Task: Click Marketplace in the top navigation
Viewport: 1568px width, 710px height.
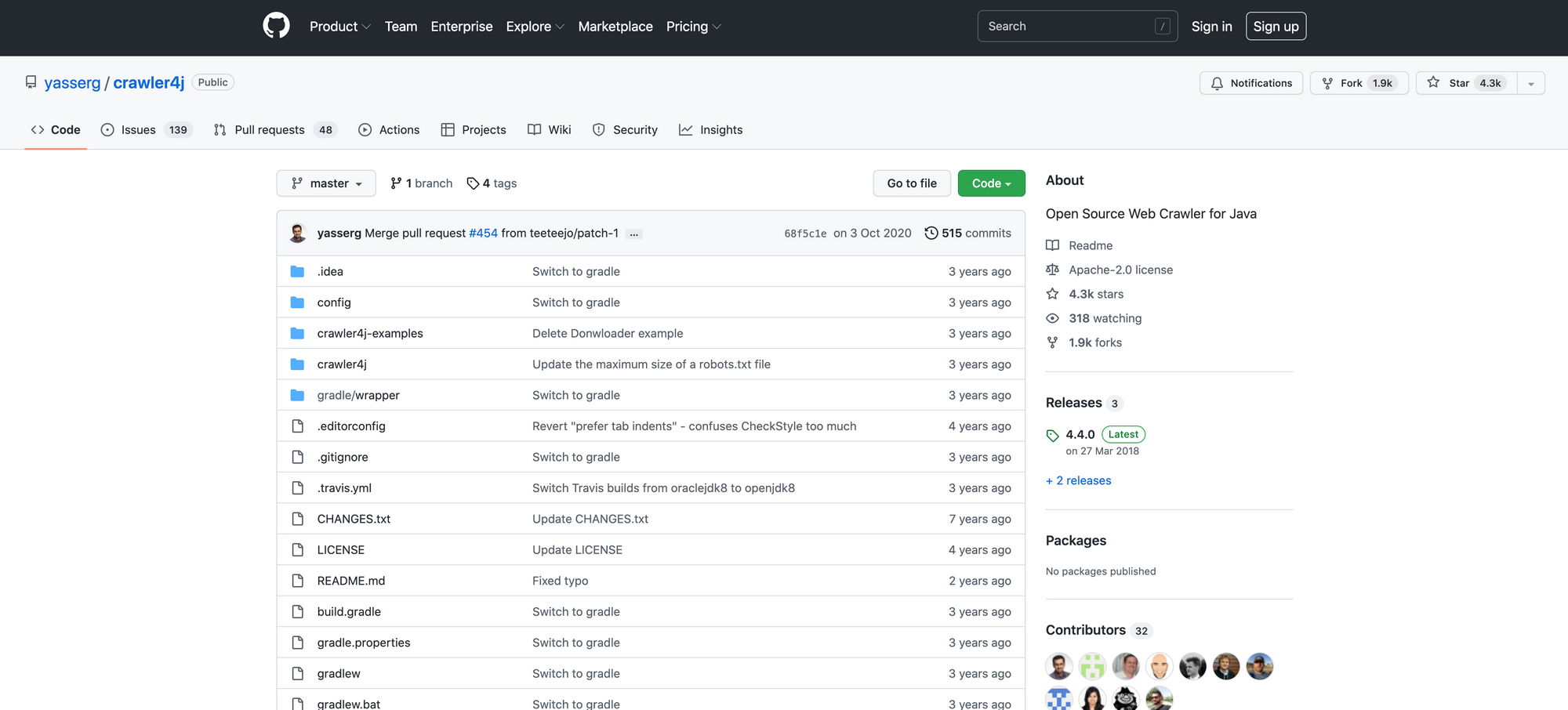Action: pyautogui.click(x=615, y=27)
